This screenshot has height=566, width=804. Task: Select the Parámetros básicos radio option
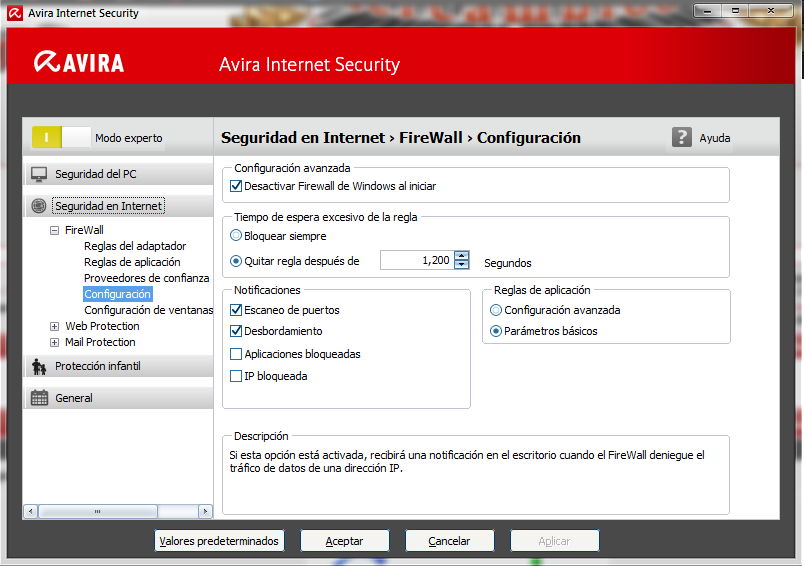[496, 331]
